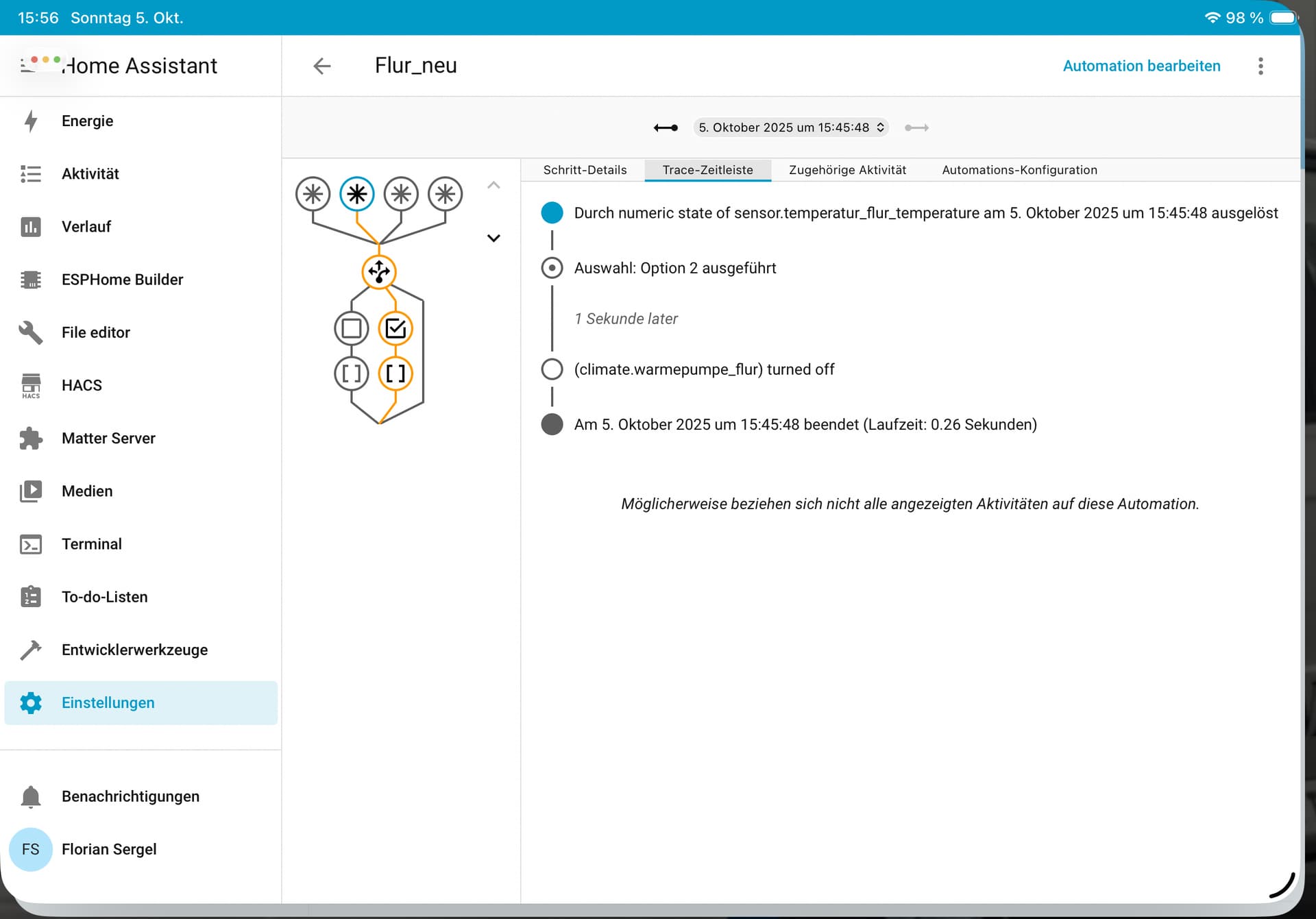Click the Automation bearbeiten link

1141,66
